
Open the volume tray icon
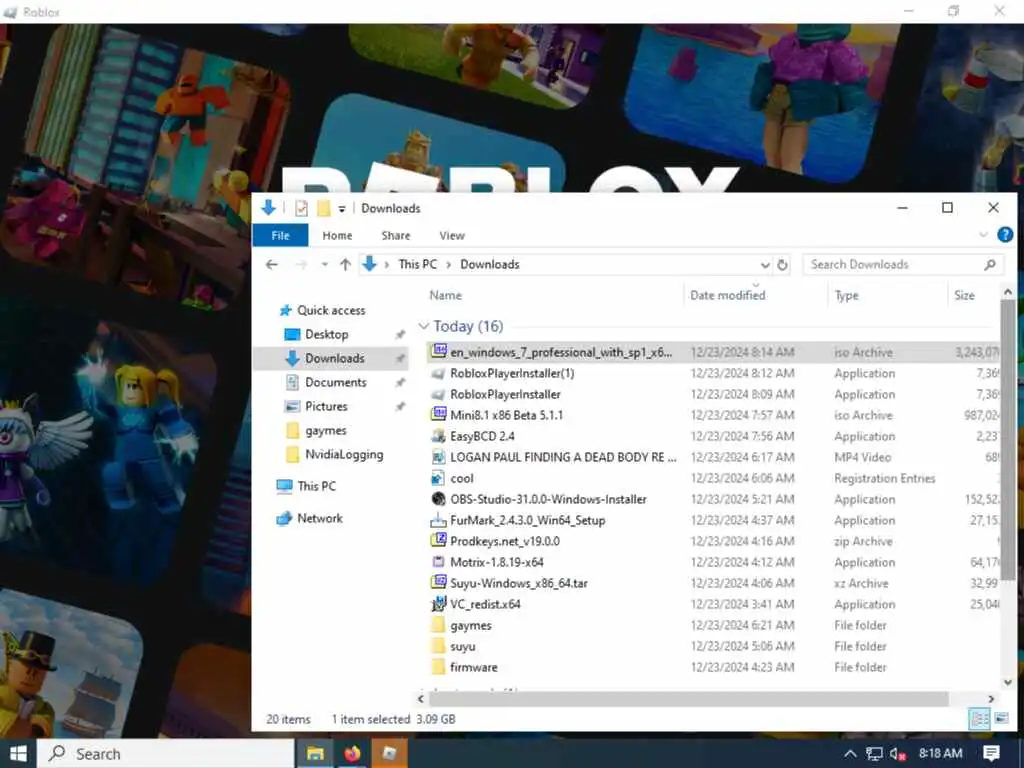[x=898, y=754]
